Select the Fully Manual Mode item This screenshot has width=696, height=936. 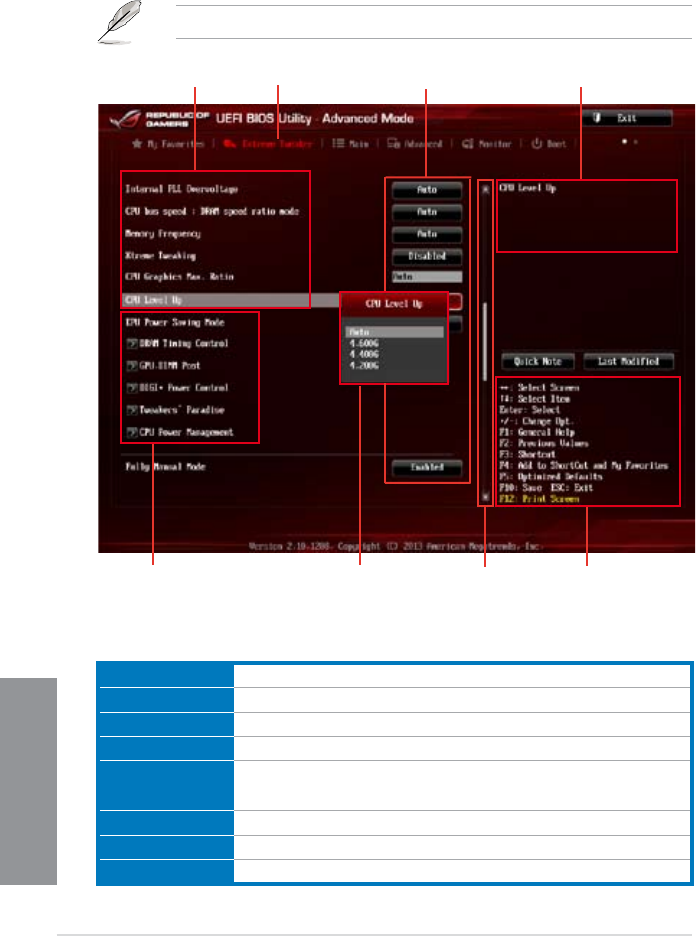click(x=165, y=467)
